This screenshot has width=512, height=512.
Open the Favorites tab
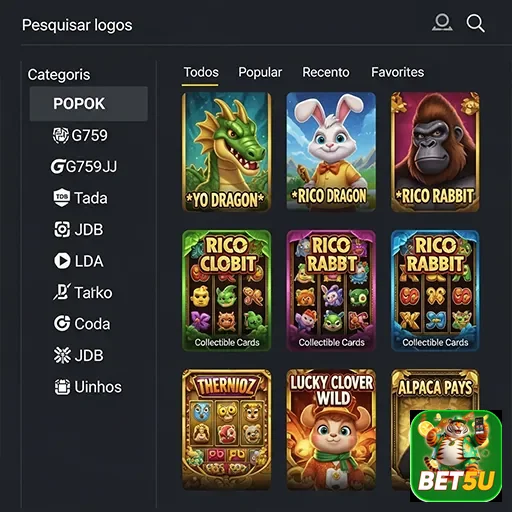[398, 72]
